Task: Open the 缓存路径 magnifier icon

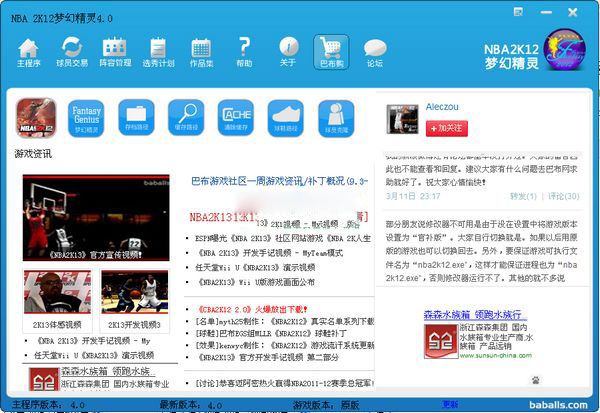Action: (x=186, y=118)
